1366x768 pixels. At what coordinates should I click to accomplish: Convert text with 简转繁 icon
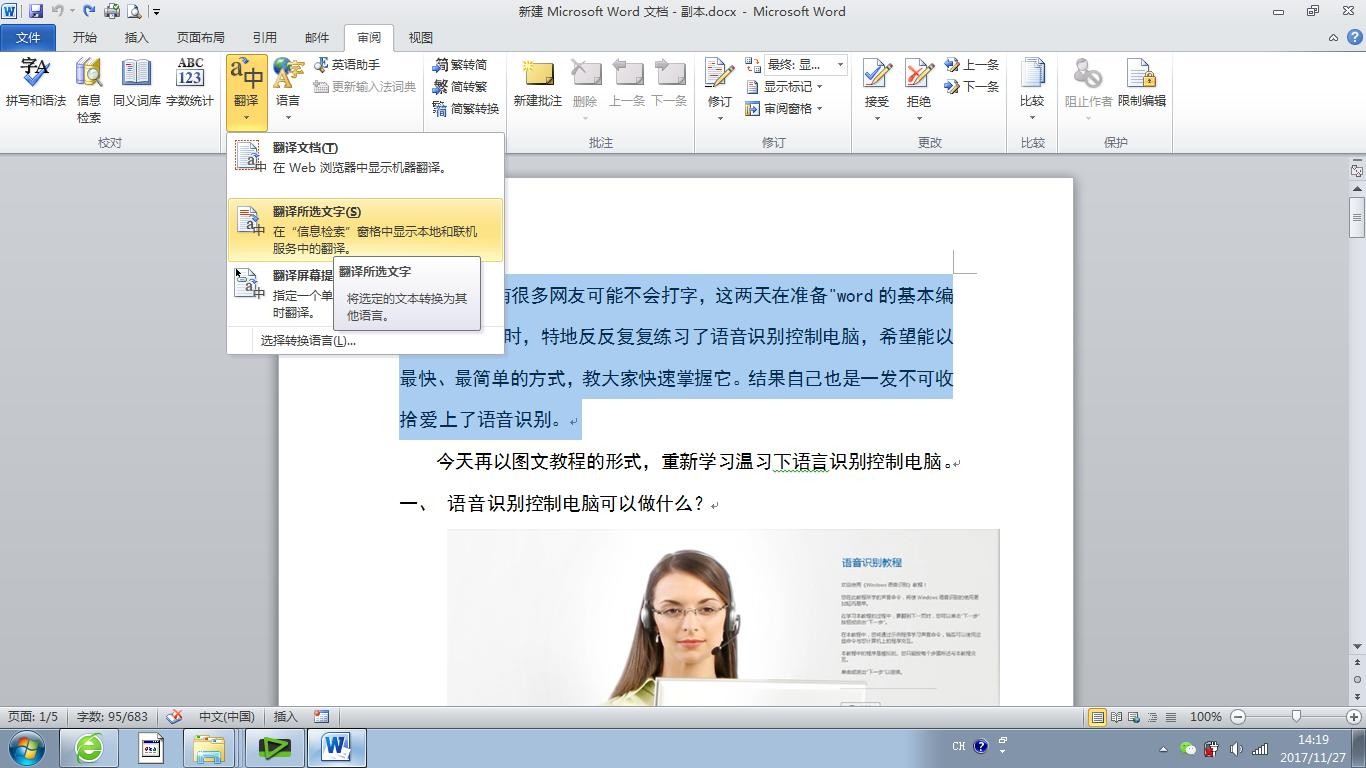click(x=461, y=87)
